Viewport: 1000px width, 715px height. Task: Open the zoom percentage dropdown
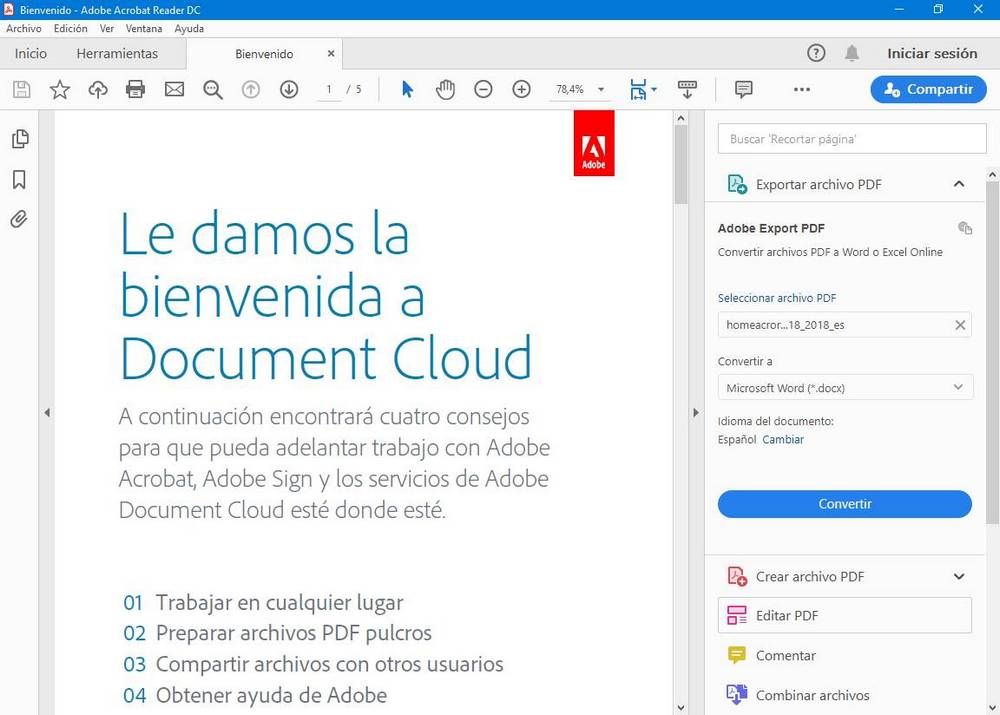click(x=600, y=89)
